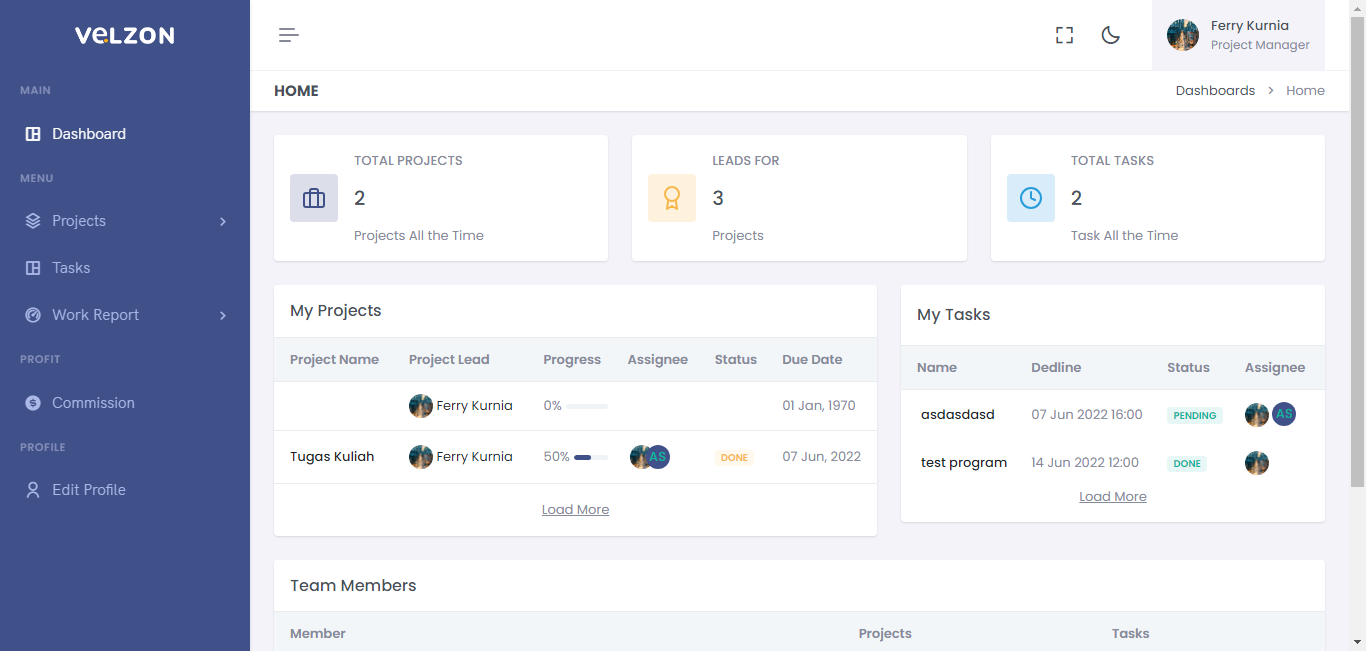Select Edit Profile in the sidebar
This screenshot has width=1366, height=651.
88,490
